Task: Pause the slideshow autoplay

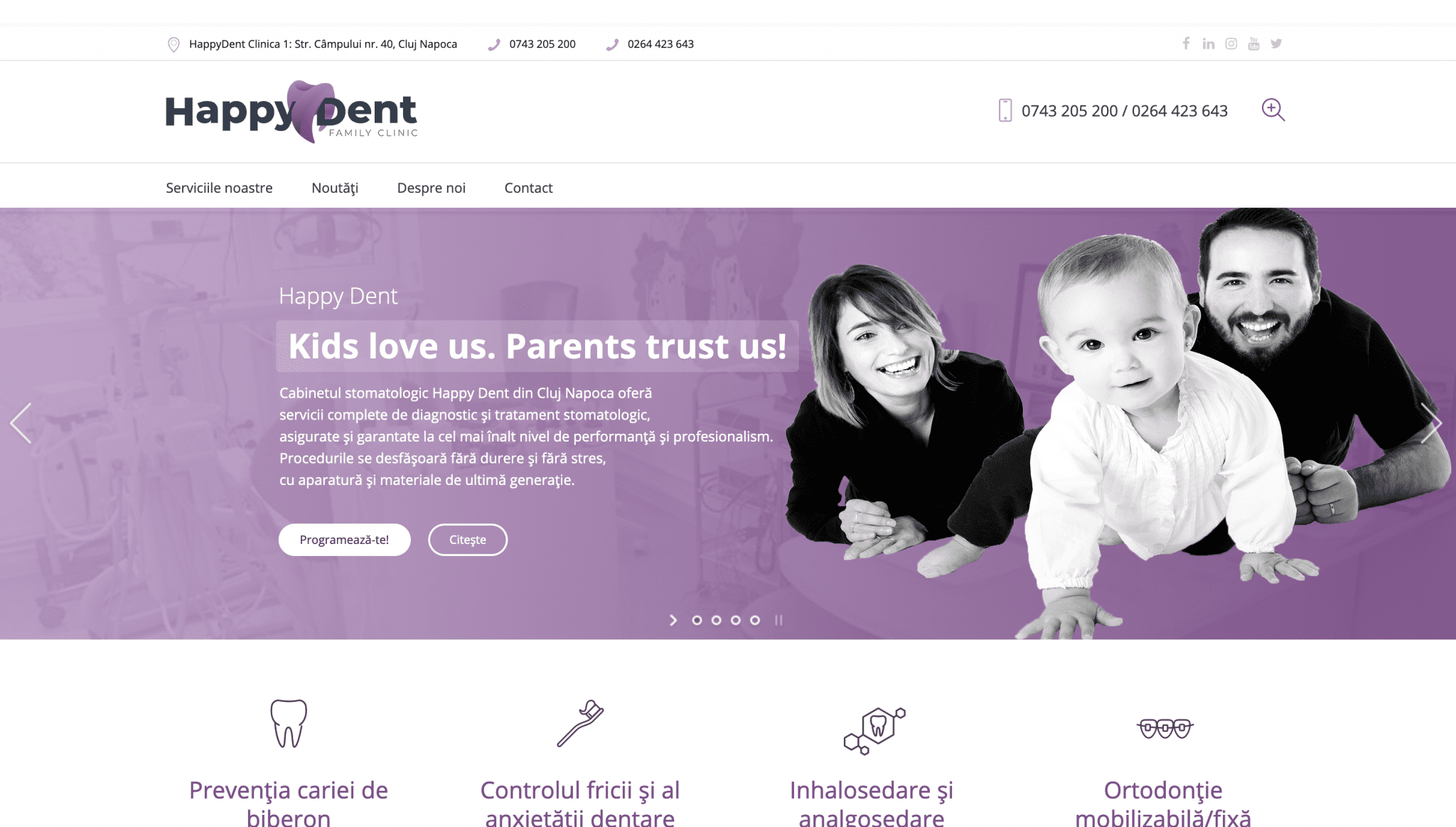Action: pyautogui.click(x=778, y=620)
